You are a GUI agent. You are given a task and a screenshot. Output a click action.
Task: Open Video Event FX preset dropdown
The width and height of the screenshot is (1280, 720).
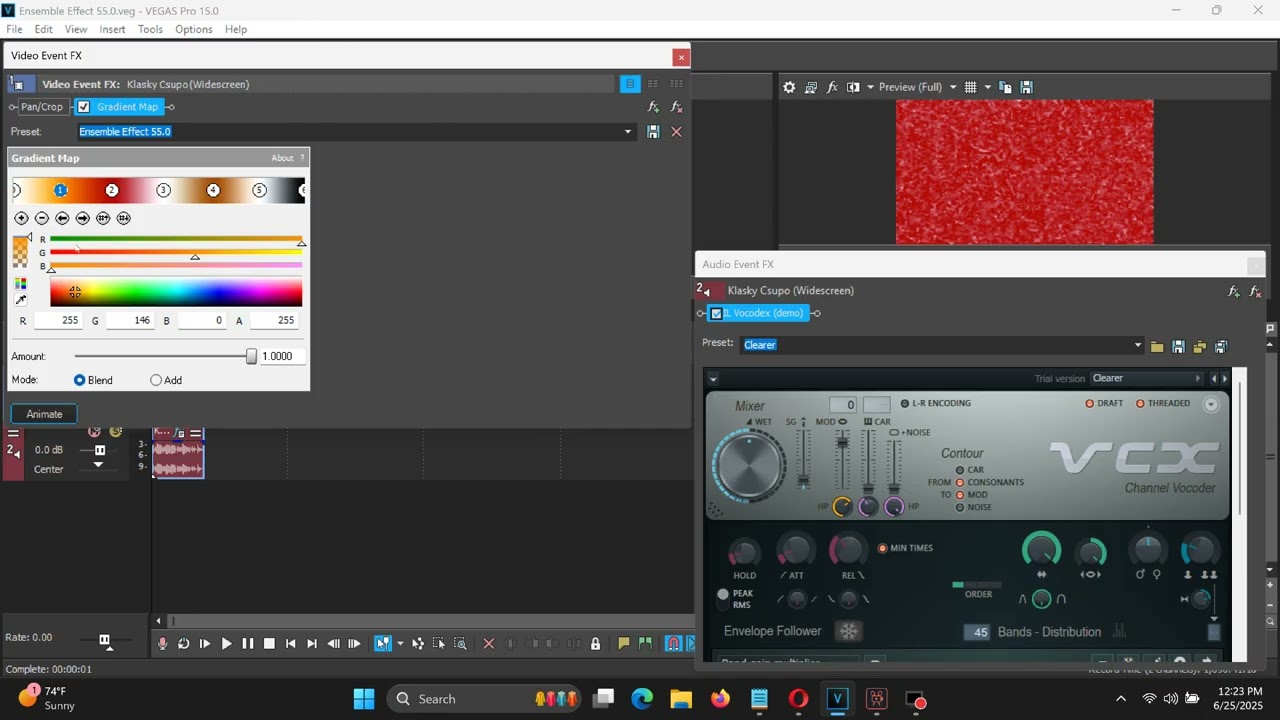(628, 132)
